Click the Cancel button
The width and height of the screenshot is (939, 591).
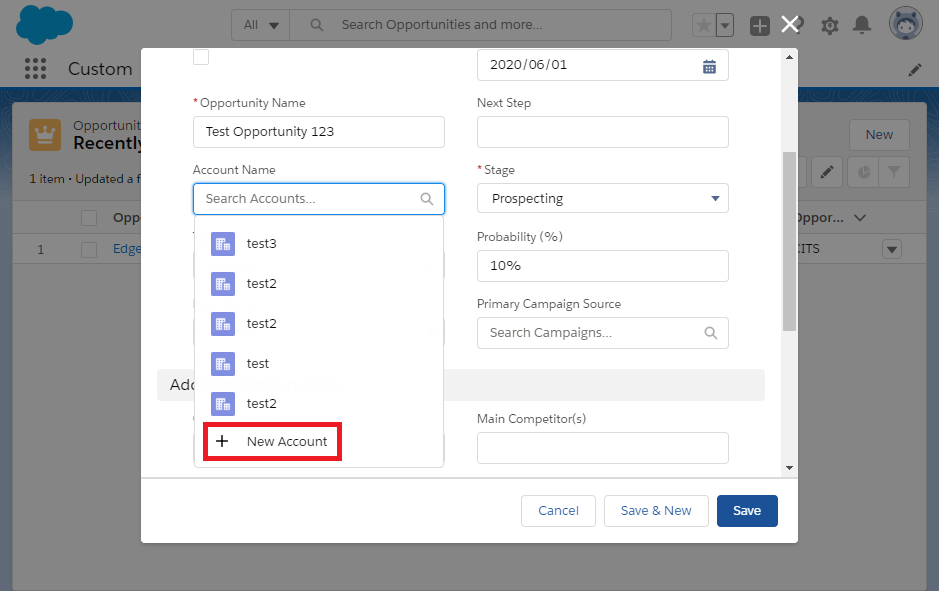[558, 510]
